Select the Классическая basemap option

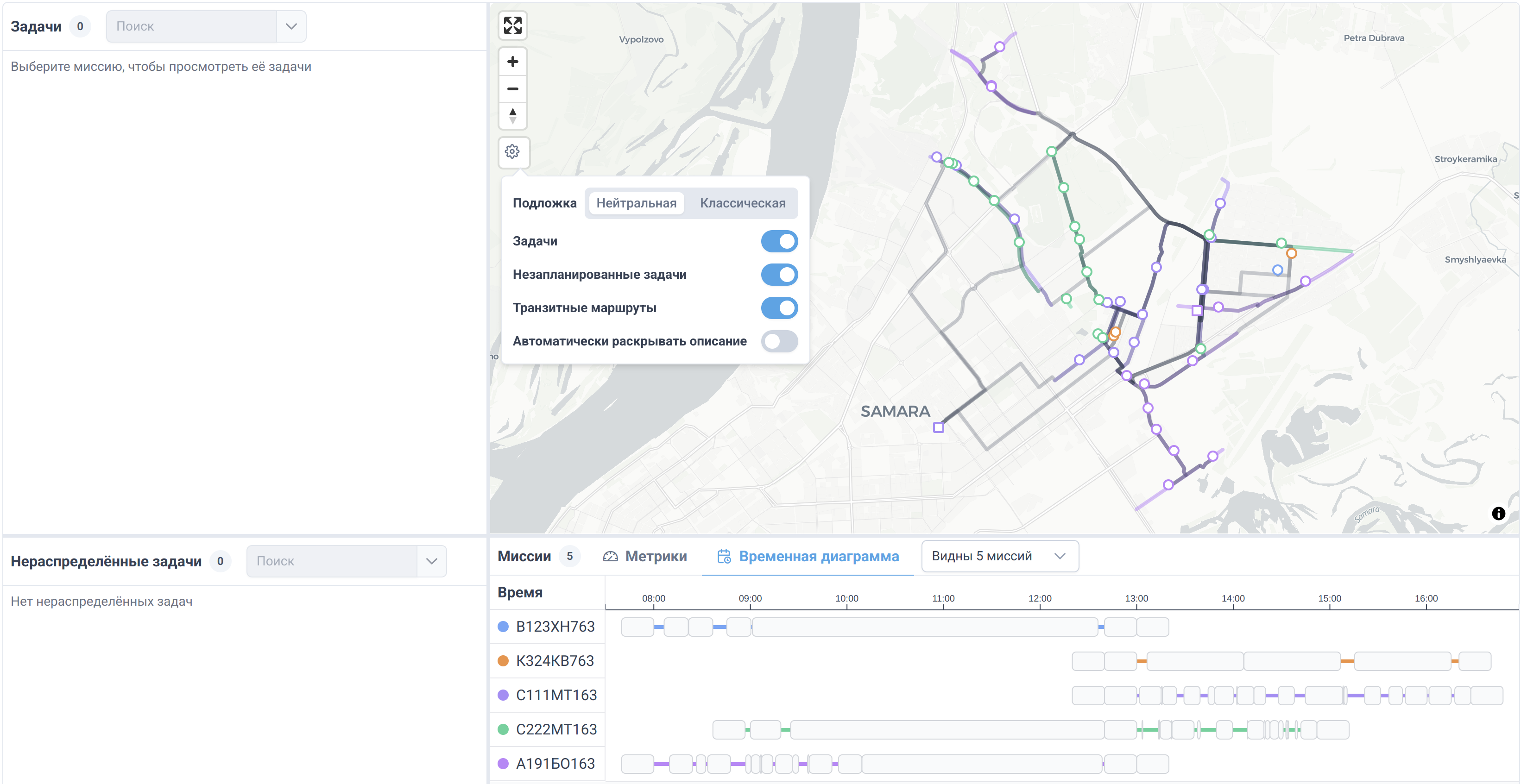tap(742, 203)
